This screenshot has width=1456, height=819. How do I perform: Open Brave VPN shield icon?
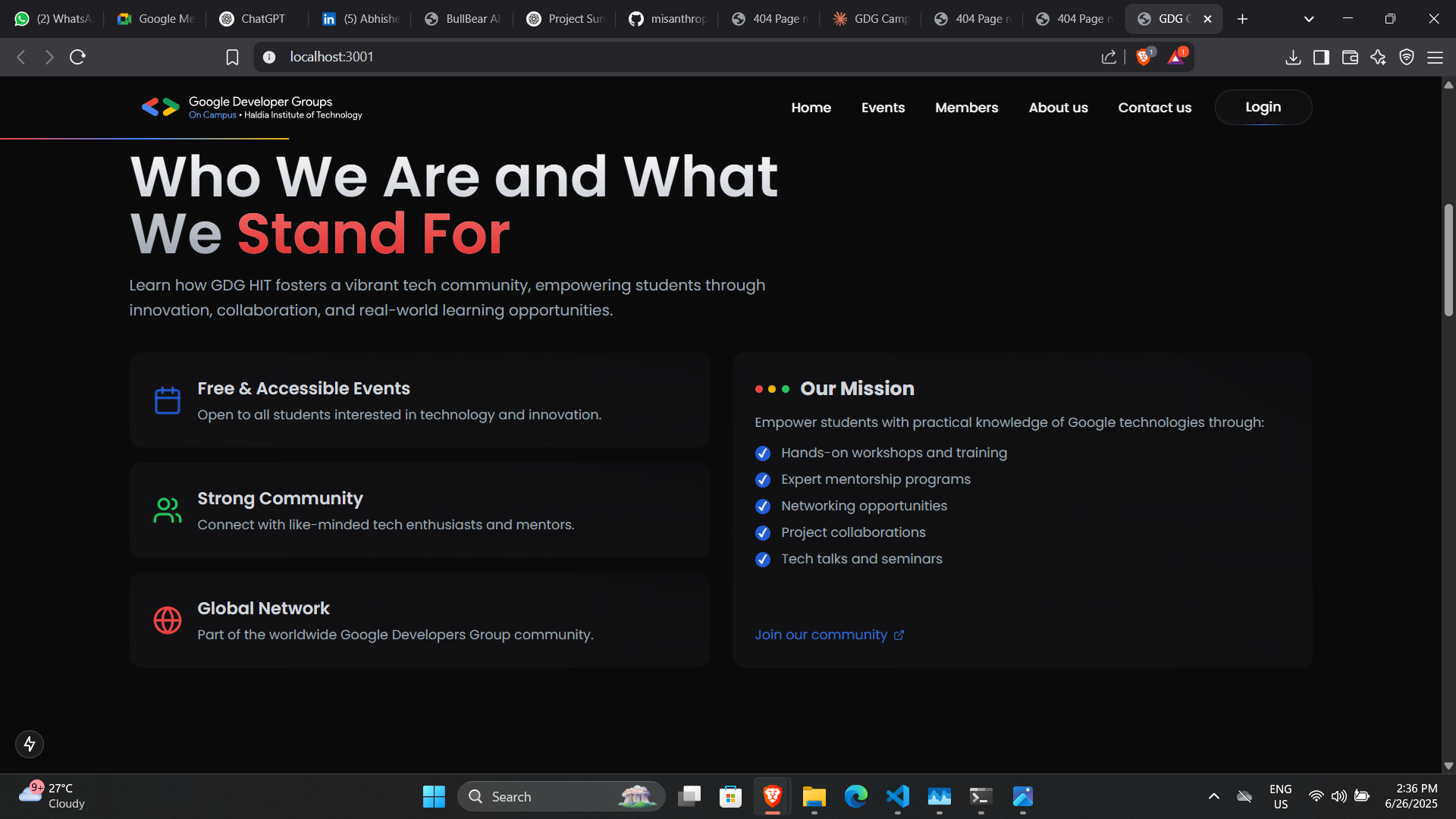point(1407,57)
